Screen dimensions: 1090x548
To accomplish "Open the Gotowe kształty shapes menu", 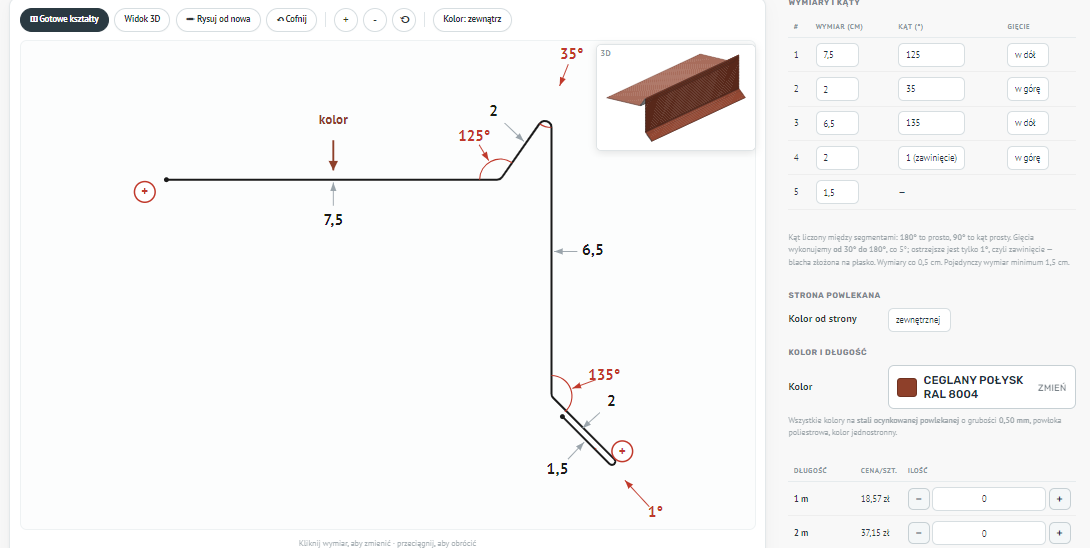I will 64,19.
